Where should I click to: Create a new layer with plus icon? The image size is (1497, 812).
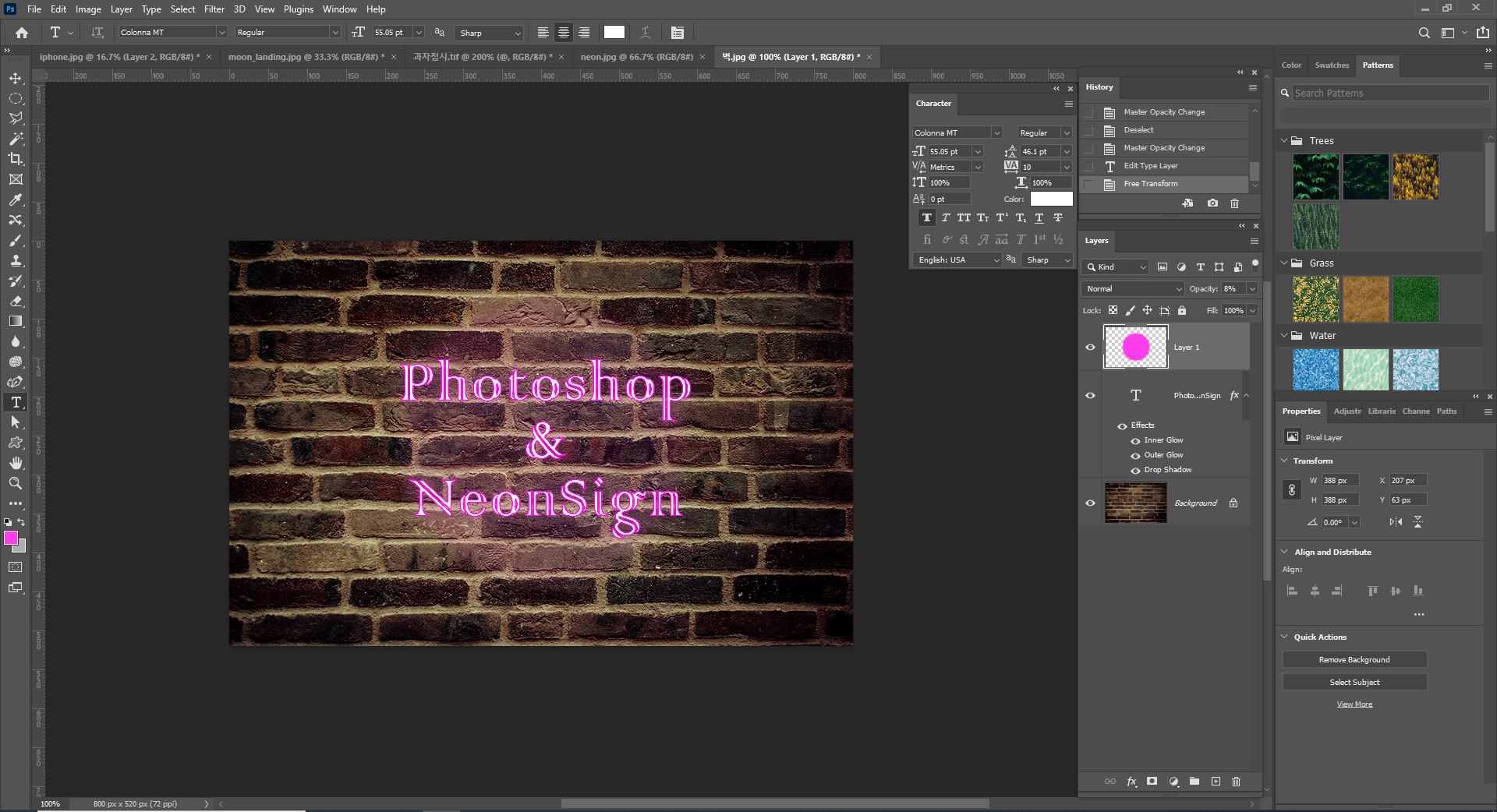(1216, 782)
